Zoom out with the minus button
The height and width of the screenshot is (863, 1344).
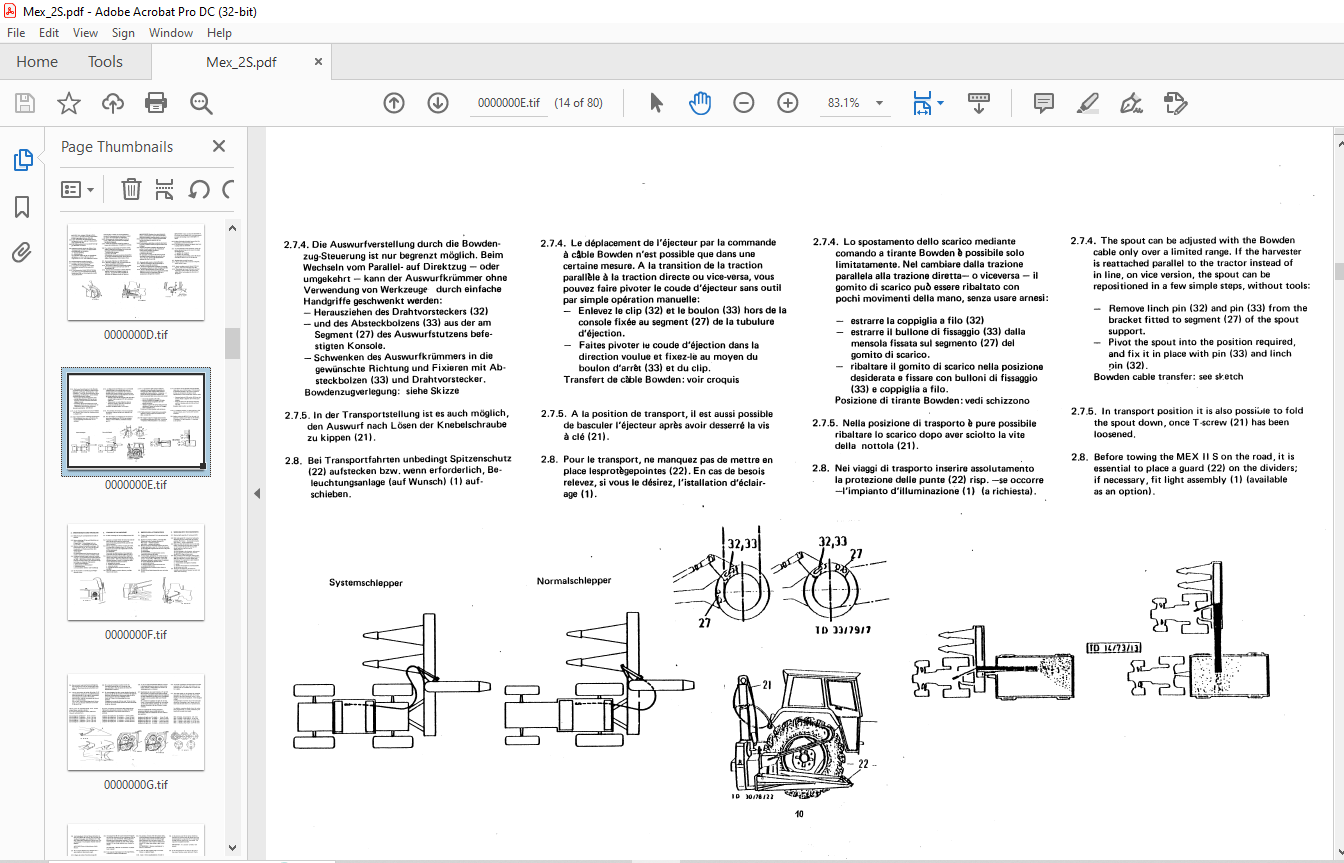pyautogui.click(x=744, y=103)
